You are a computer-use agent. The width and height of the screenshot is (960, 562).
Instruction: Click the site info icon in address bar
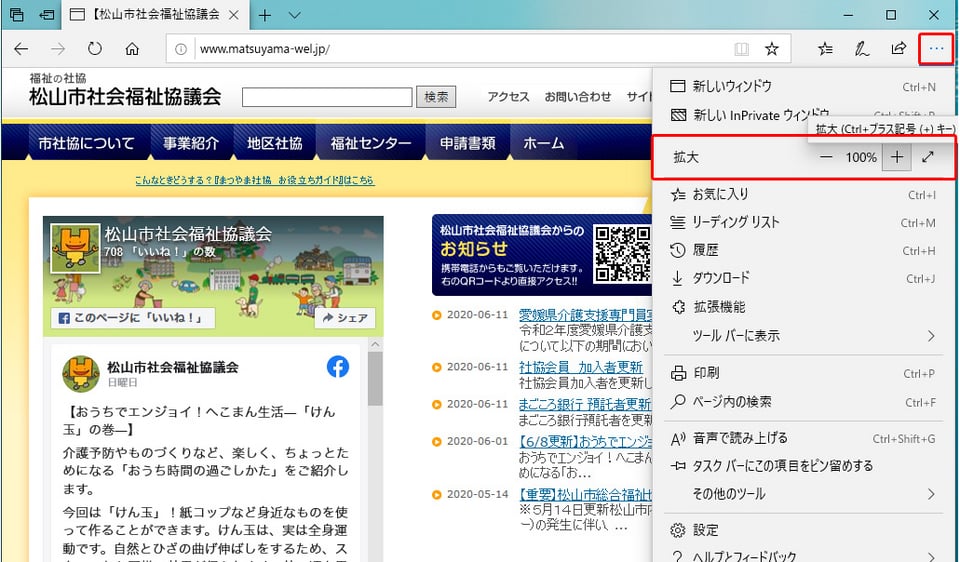click(x=181, y=49)
